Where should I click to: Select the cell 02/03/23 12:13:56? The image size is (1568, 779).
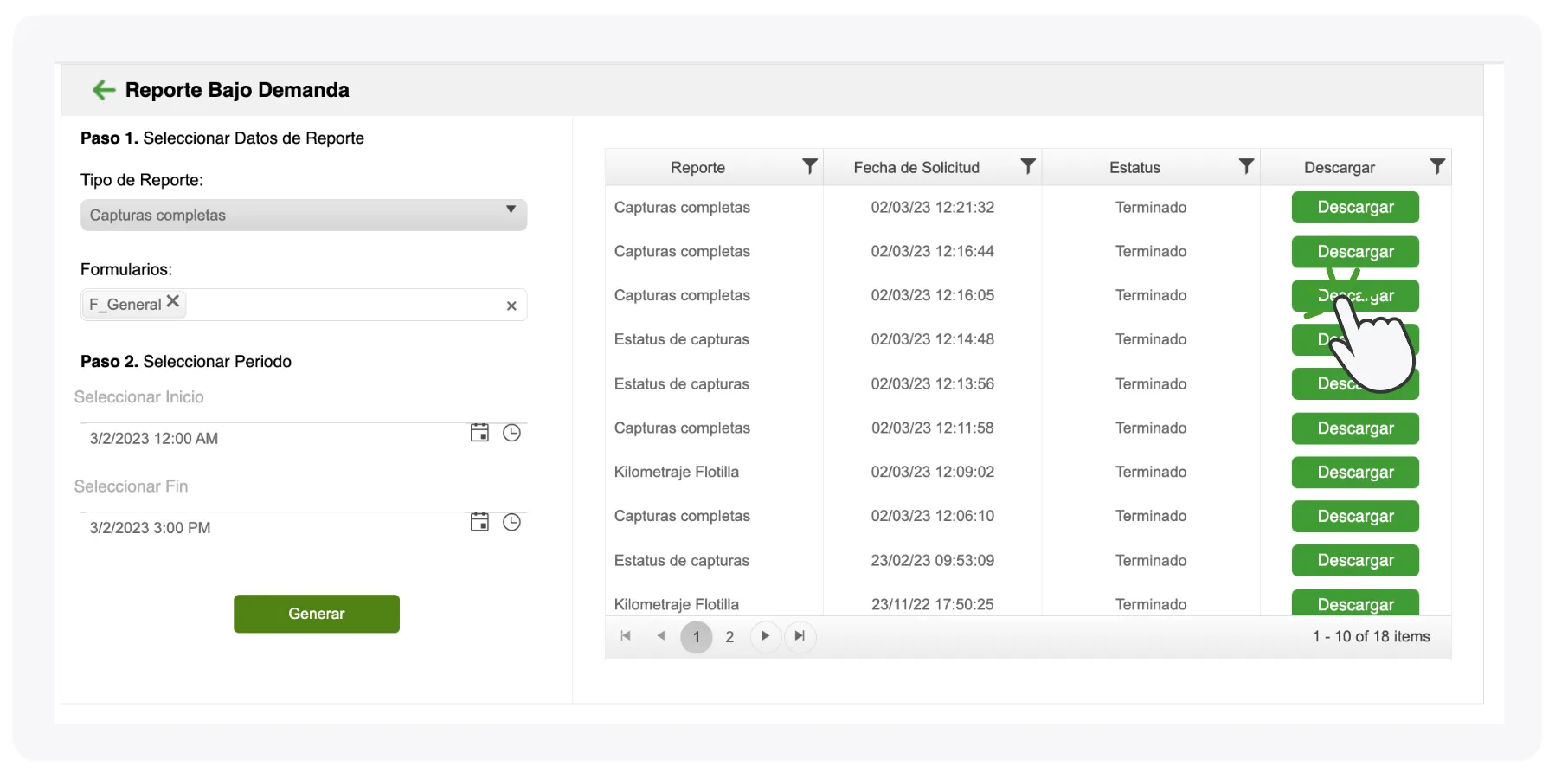tap(933, 383)
